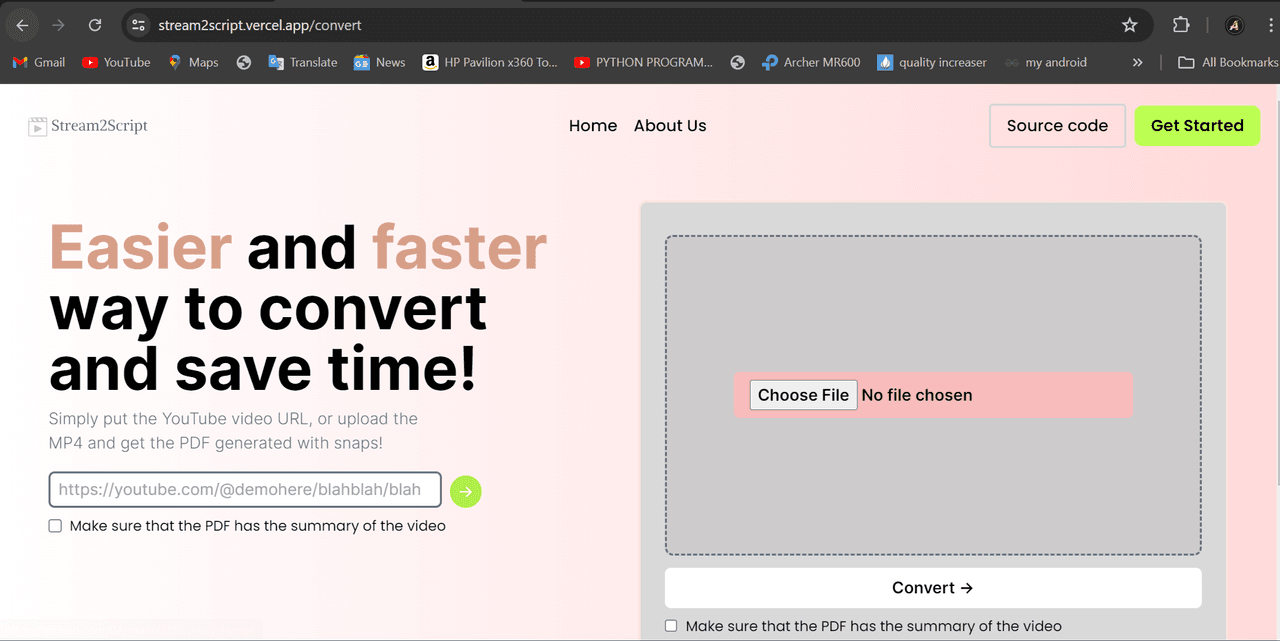Image resolution: width=1280 pixels, height=641 pixels.
Task: Open the Archer MR600 bookmark
Action: coord(811,62)
